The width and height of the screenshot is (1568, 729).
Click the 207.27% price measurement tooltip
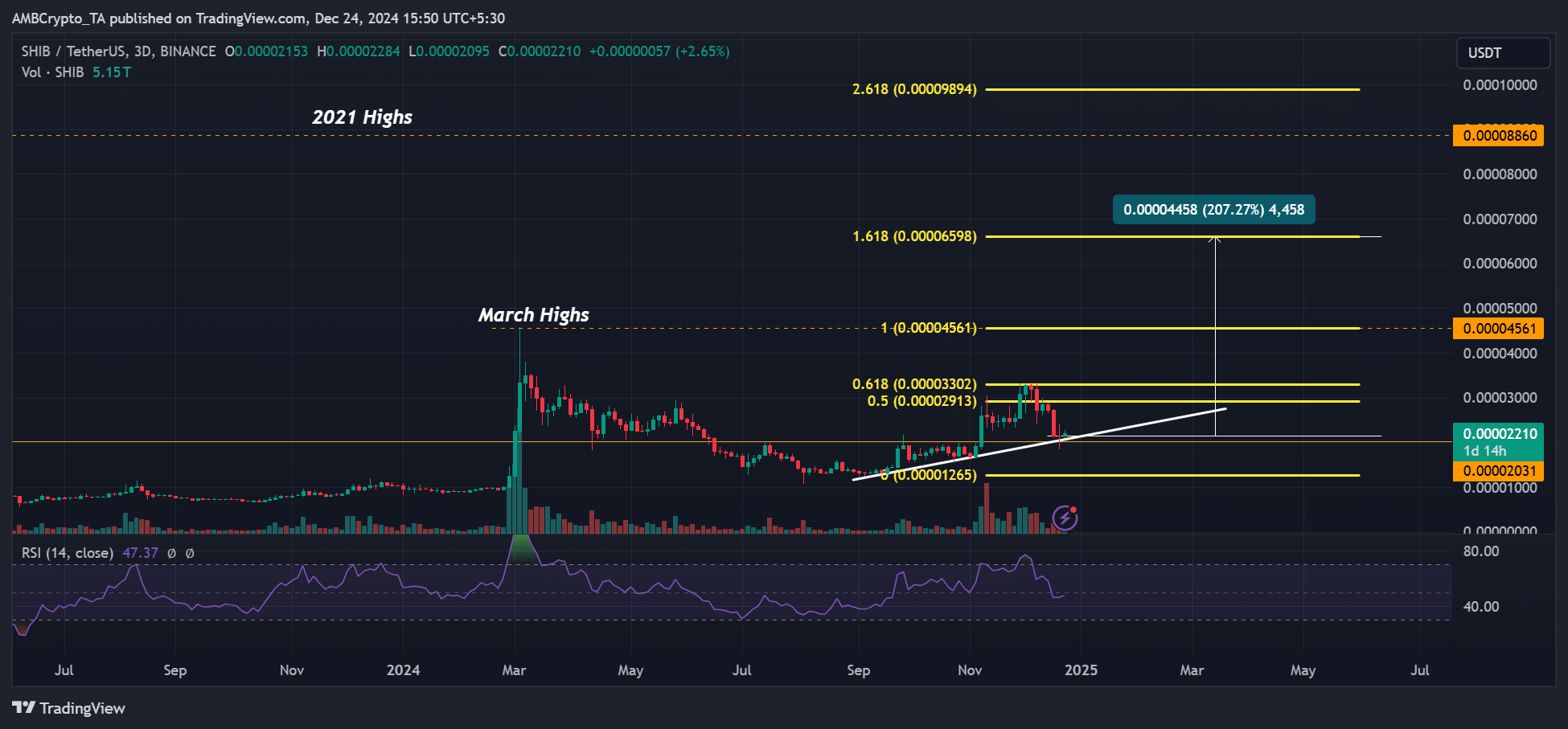(1213, 210)
